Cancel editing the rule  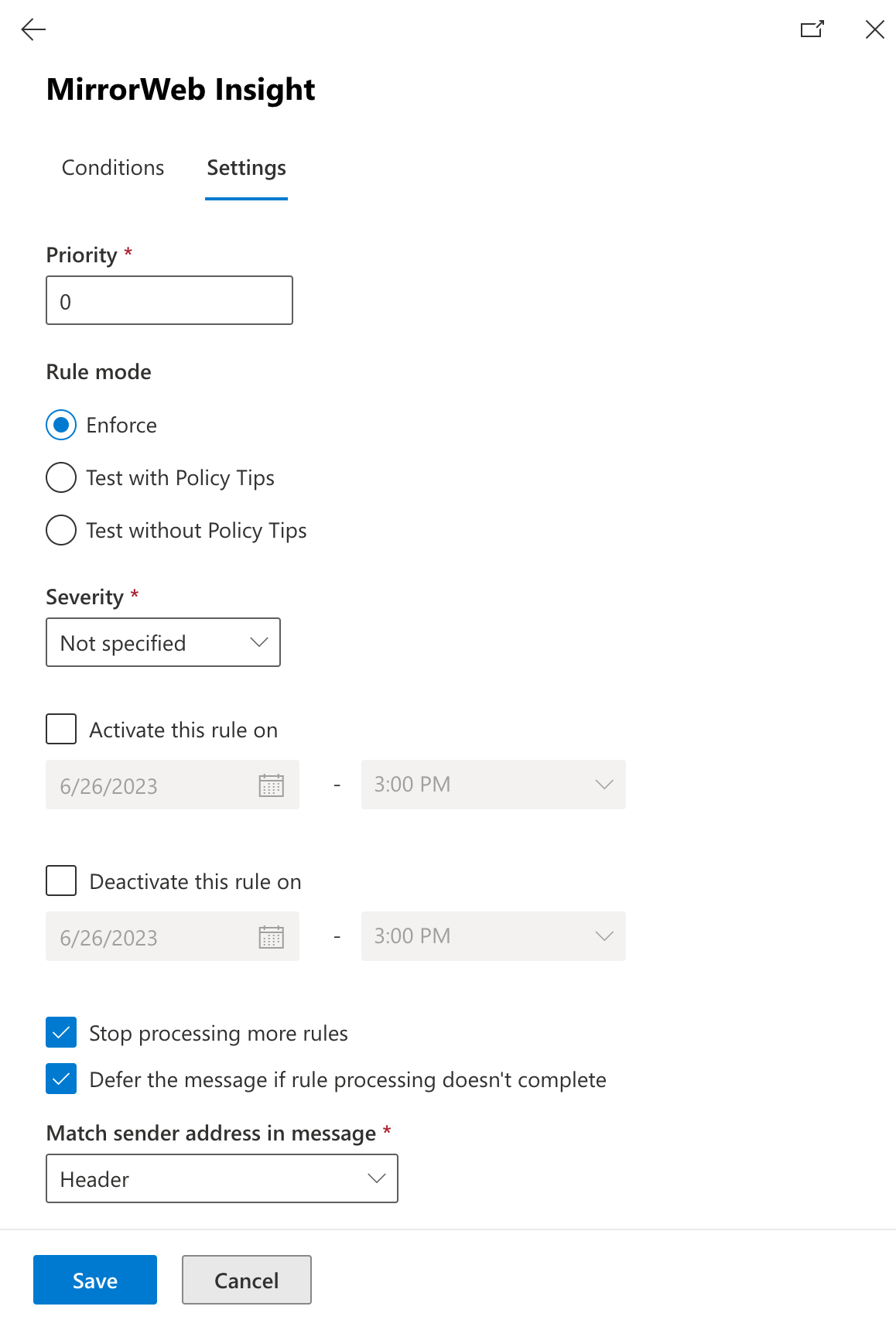tap(245, 1280)
